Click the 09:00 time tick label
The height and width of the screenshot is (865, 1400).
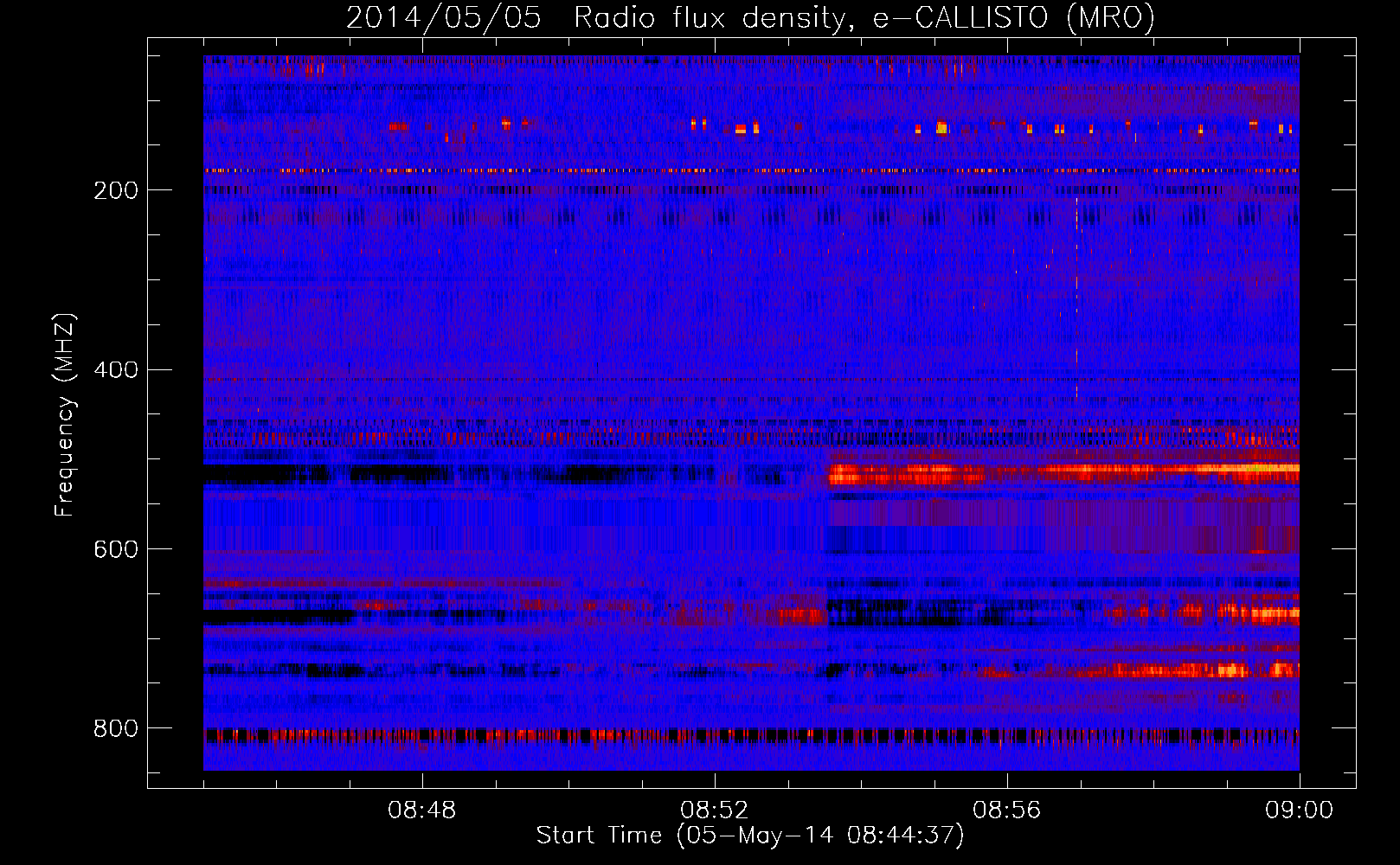(x=1299, y=811)
